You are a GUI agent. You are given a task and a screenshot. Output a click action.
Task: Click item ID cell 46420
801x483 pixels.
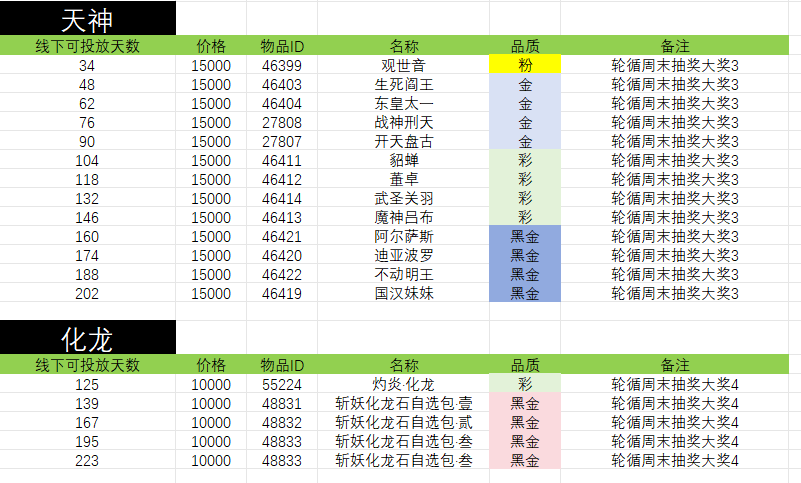pos(281,255)
